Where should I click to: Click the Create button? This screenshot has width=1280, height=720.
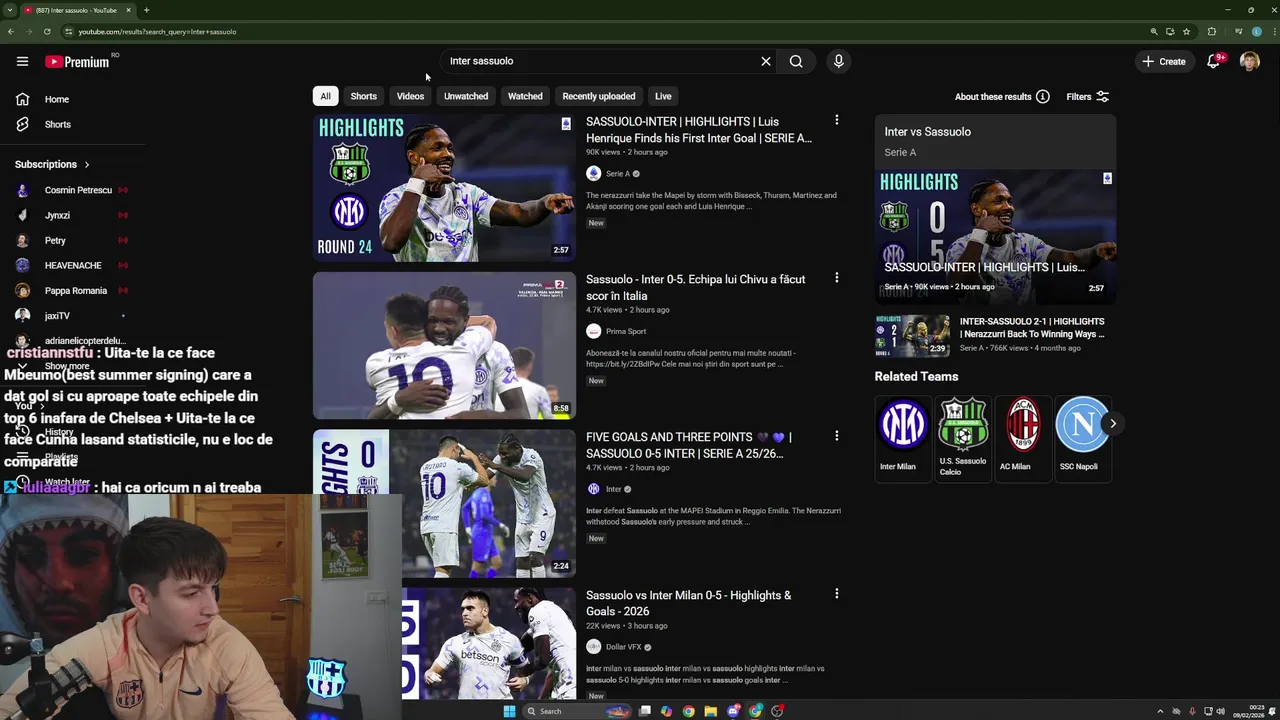[x=1164, y=61]
